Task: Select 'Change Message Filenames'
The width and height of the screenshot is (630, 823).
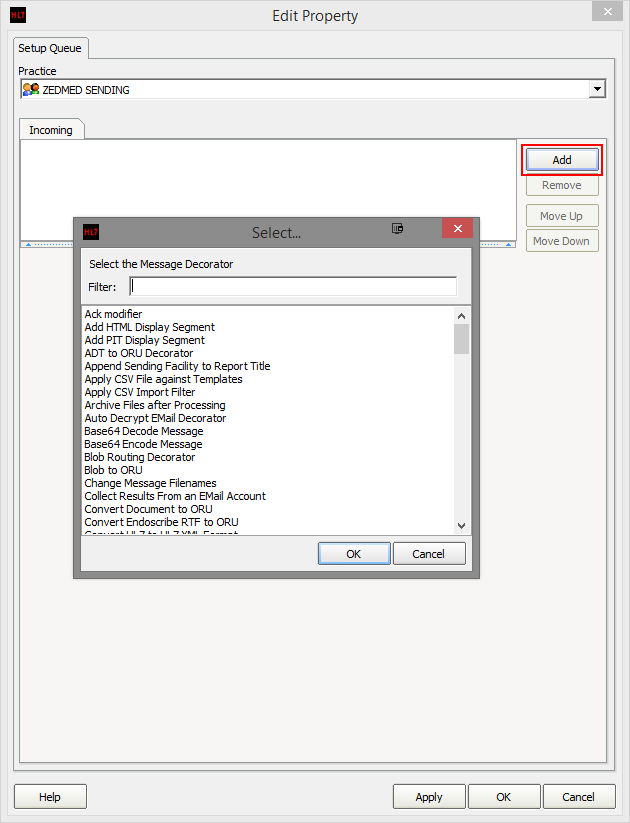Action: pyautogui.click(x=151, y=483)
